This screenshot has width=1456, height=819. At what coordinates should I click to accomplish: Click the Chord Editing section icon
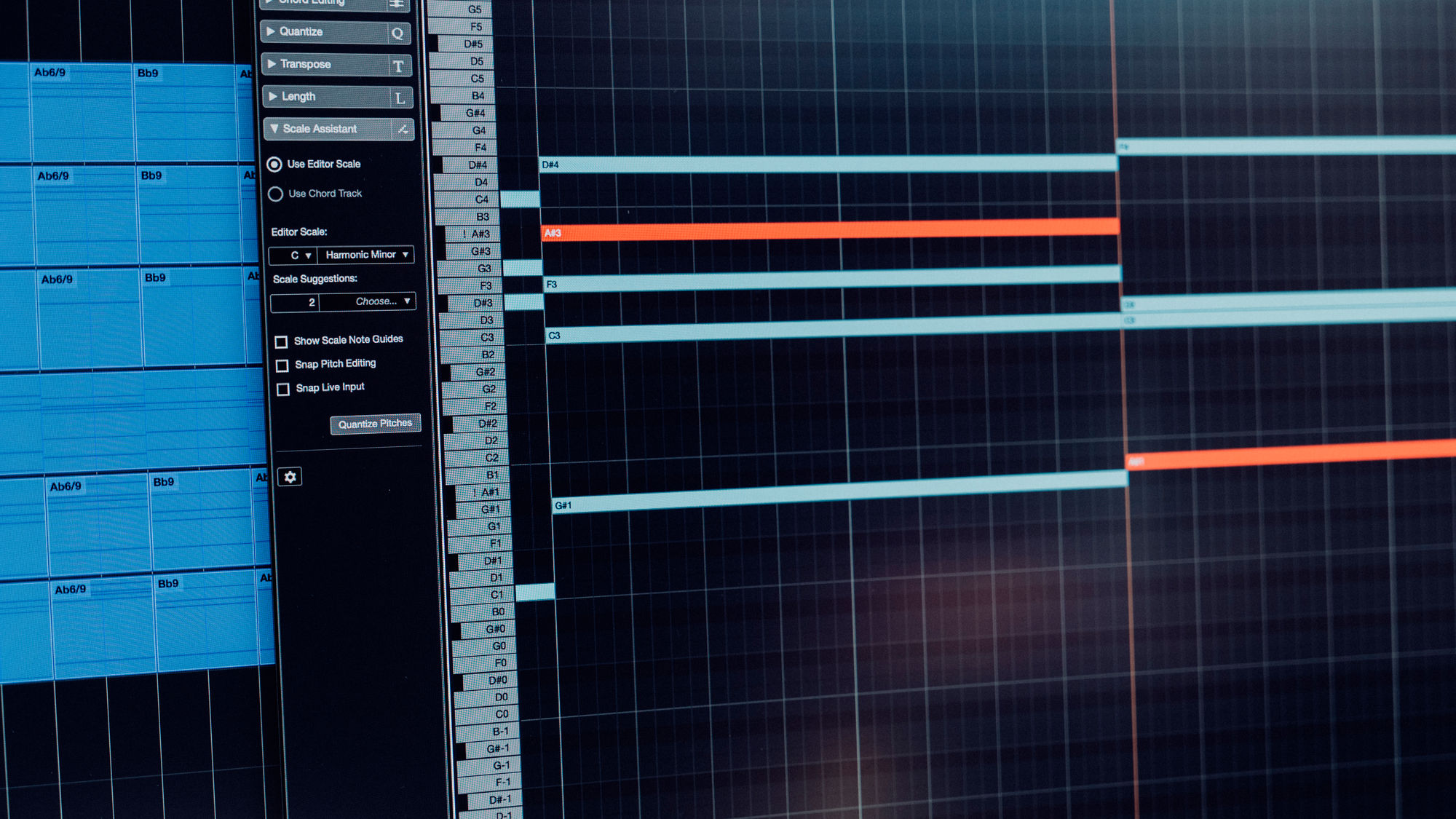[x=397, y=4]
